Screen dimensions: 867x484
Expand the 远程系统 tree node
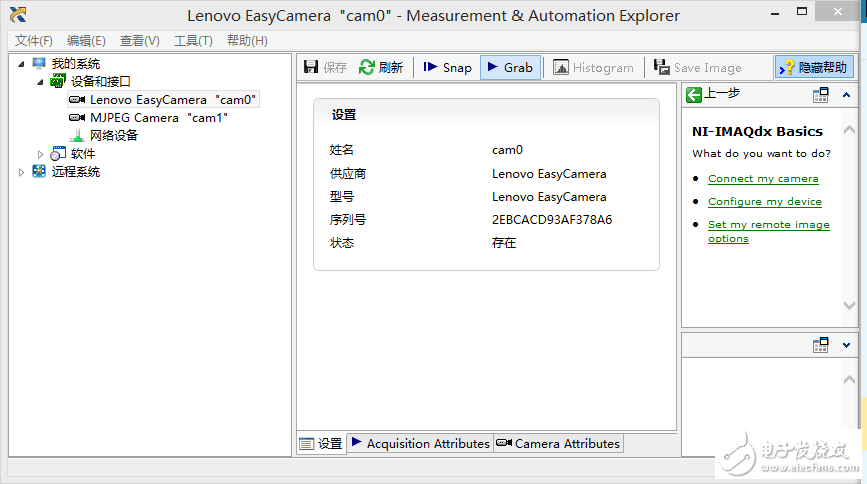click(21, 173)
